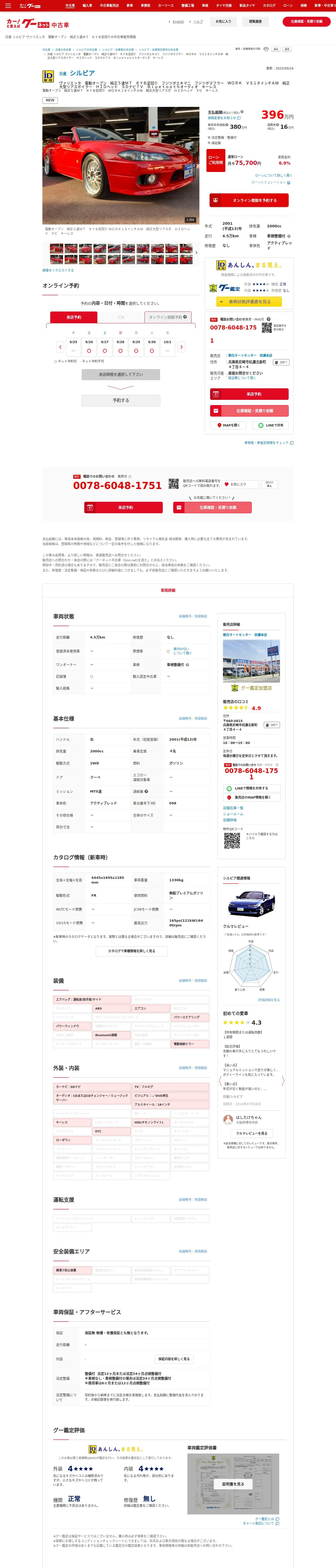Screen dimensions: 336x1568
Task: Choose the 9/29 date circle
Action: 136,351
